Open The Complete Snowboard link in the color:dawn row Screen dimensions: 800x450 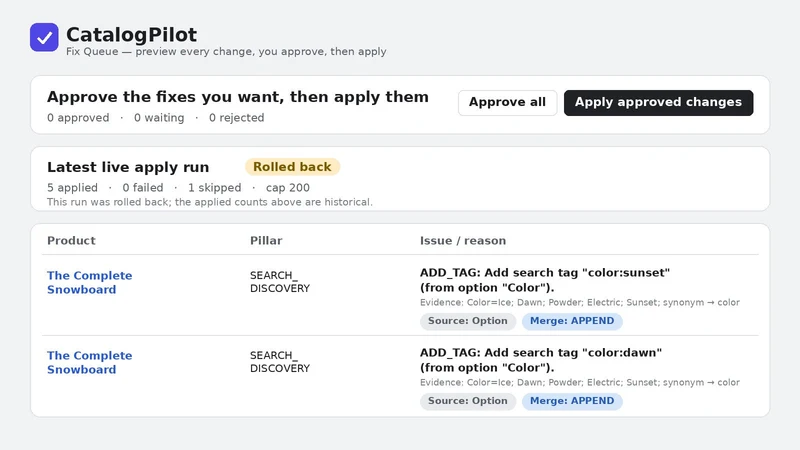[x=89, y=362]
